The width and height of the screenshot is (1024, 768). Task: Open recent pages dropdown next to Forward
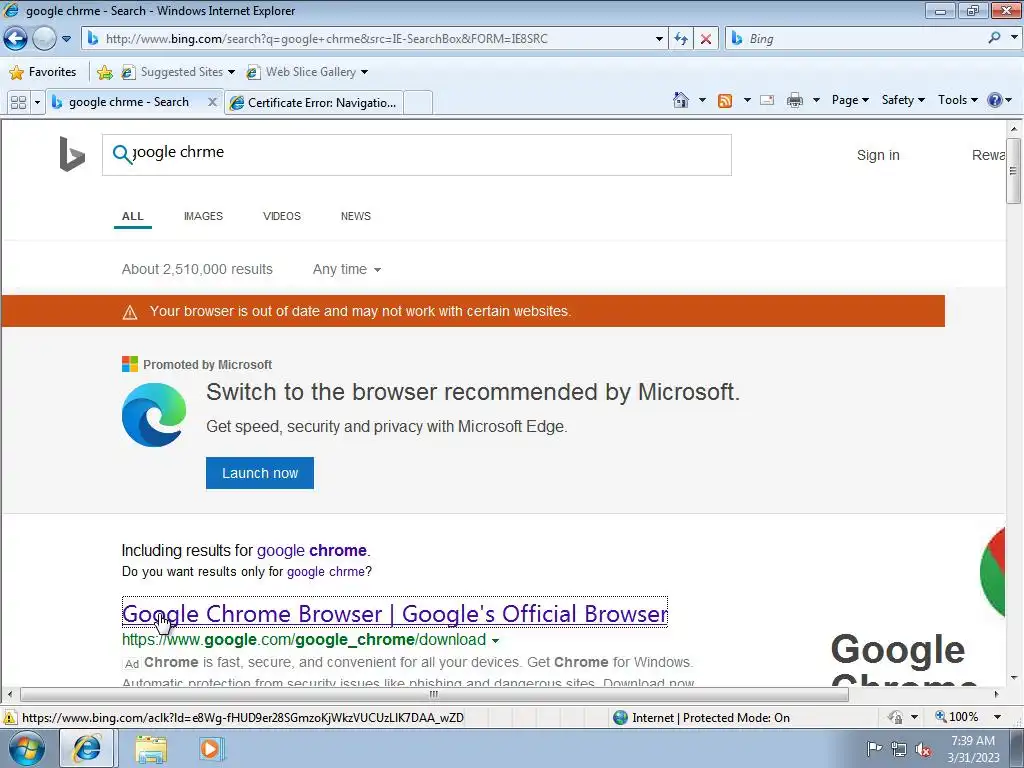pos(66,39)
